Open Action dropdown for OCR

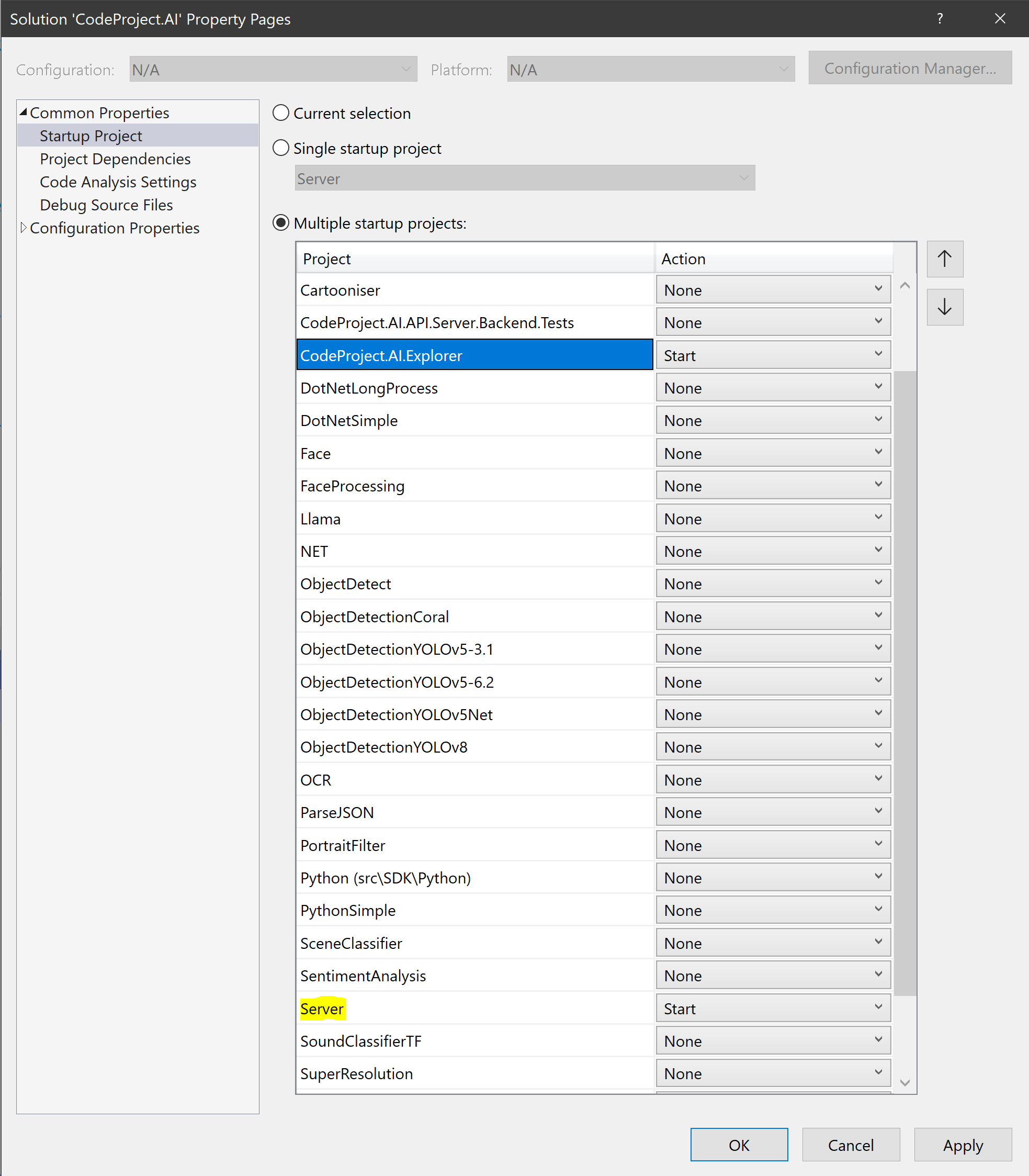(x=773, y=780)
